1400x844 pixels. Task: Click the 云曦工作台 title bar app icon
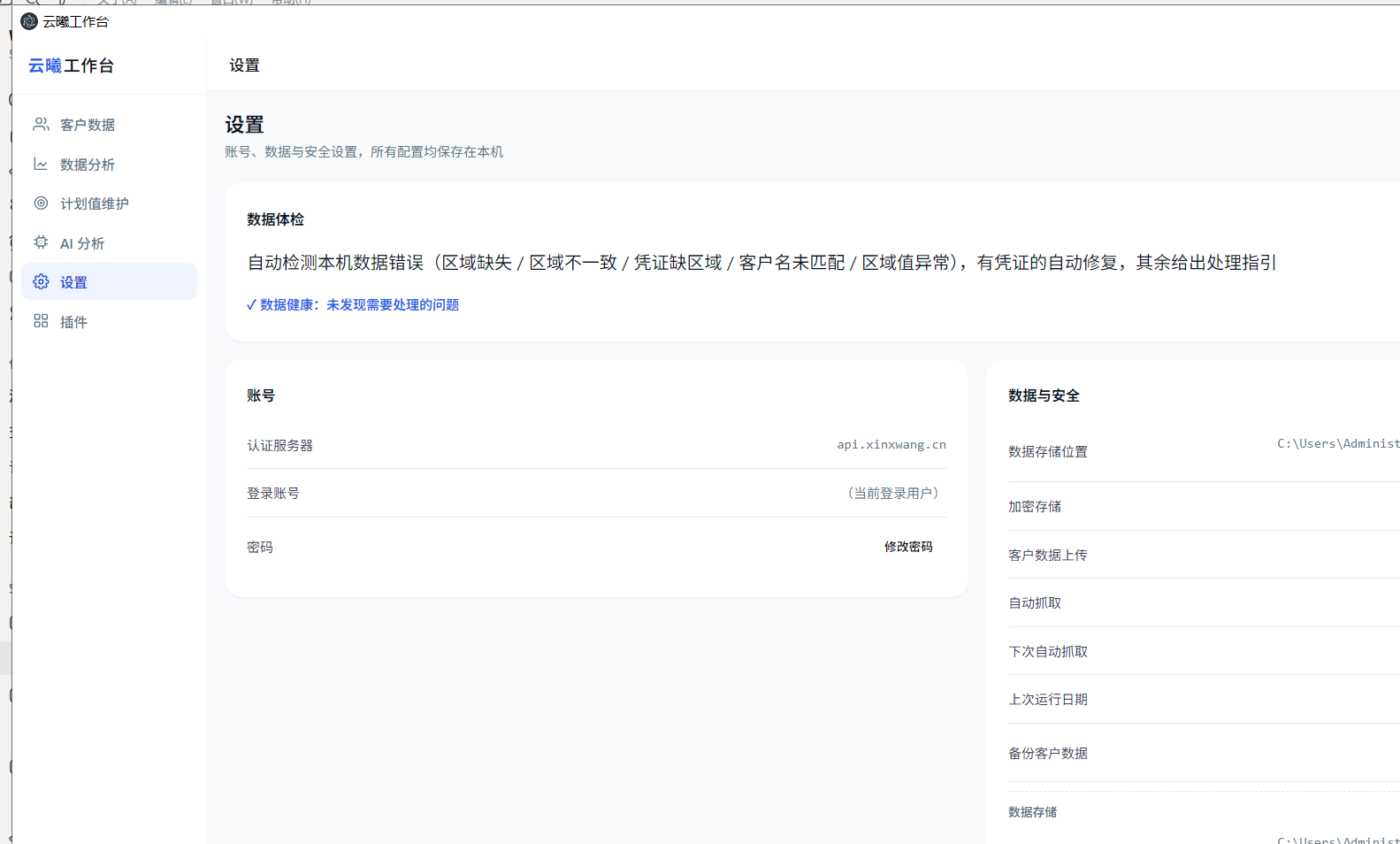pyautogui.click(x=29, y=21)
